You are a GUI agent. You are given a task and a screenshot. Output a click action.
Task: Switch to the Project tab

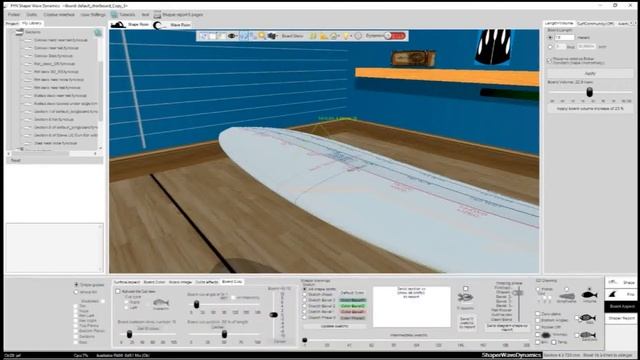point(12,24)
